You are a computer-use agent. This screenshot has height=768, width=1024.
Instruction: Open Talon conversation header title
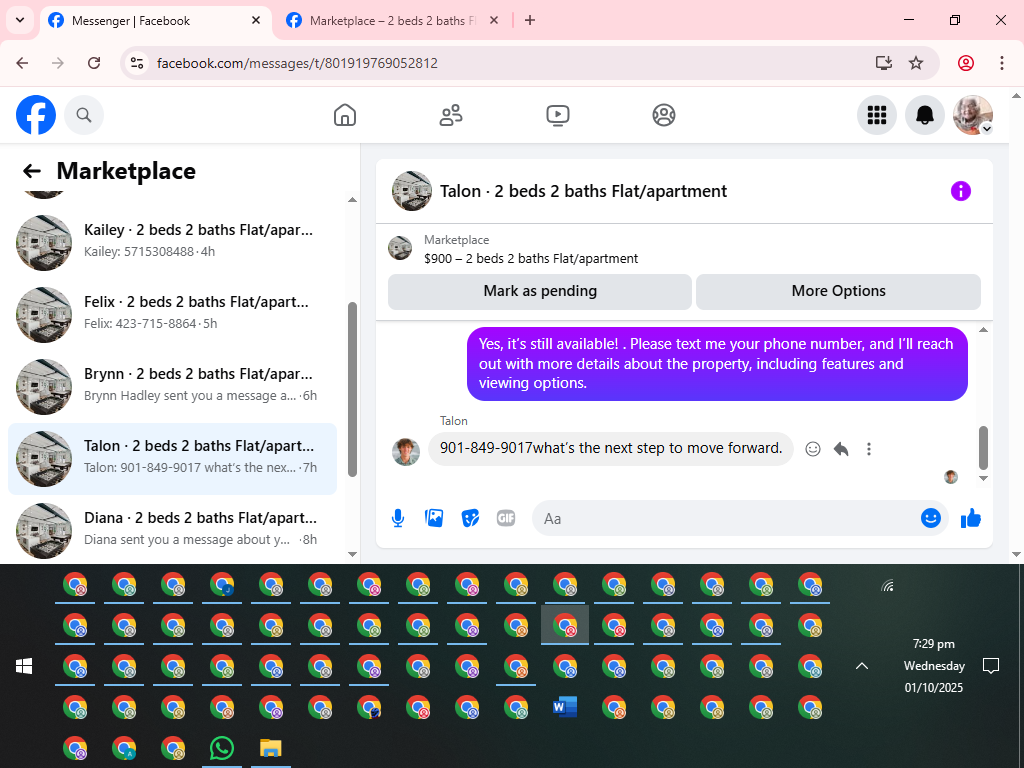(583, 191)
